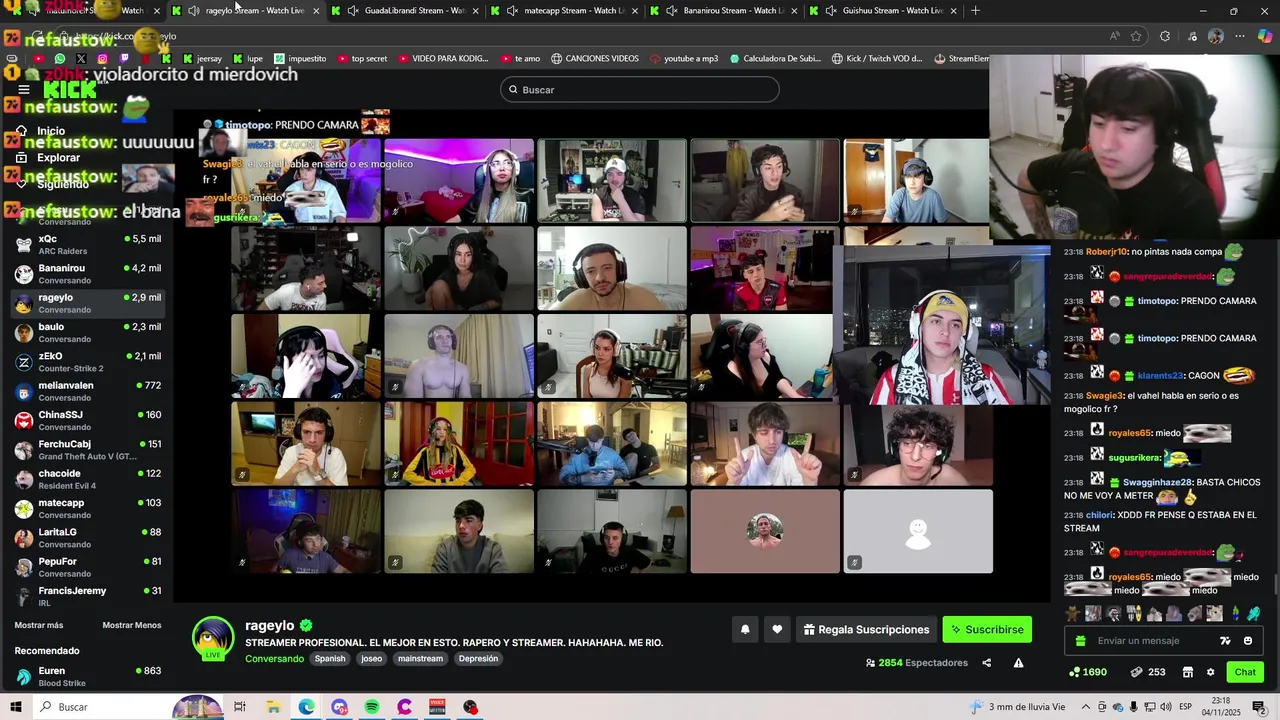Click the Windows Start button

(16, 707)
